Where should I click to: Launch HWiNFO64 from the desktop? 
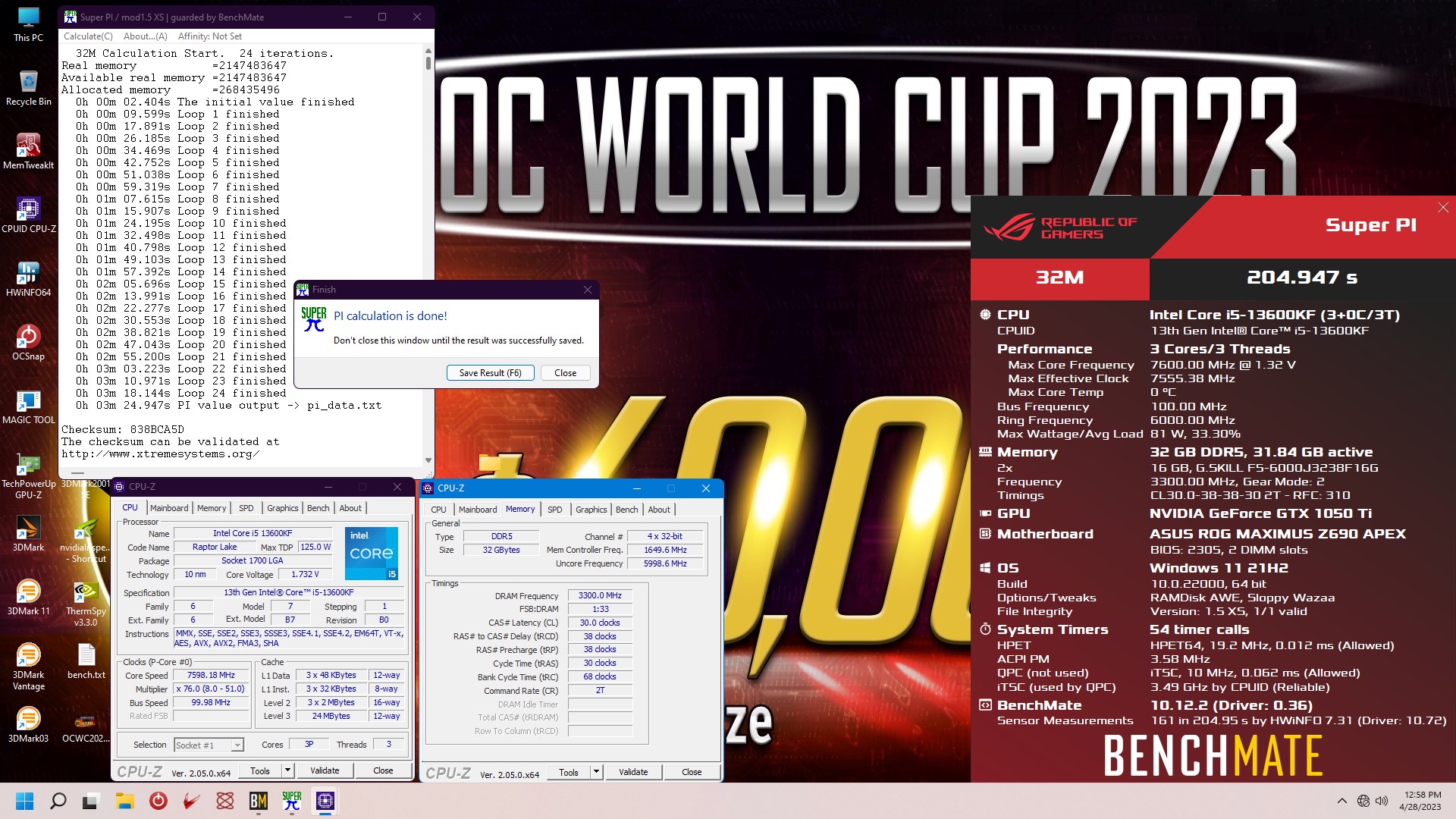tap(28, 279)
